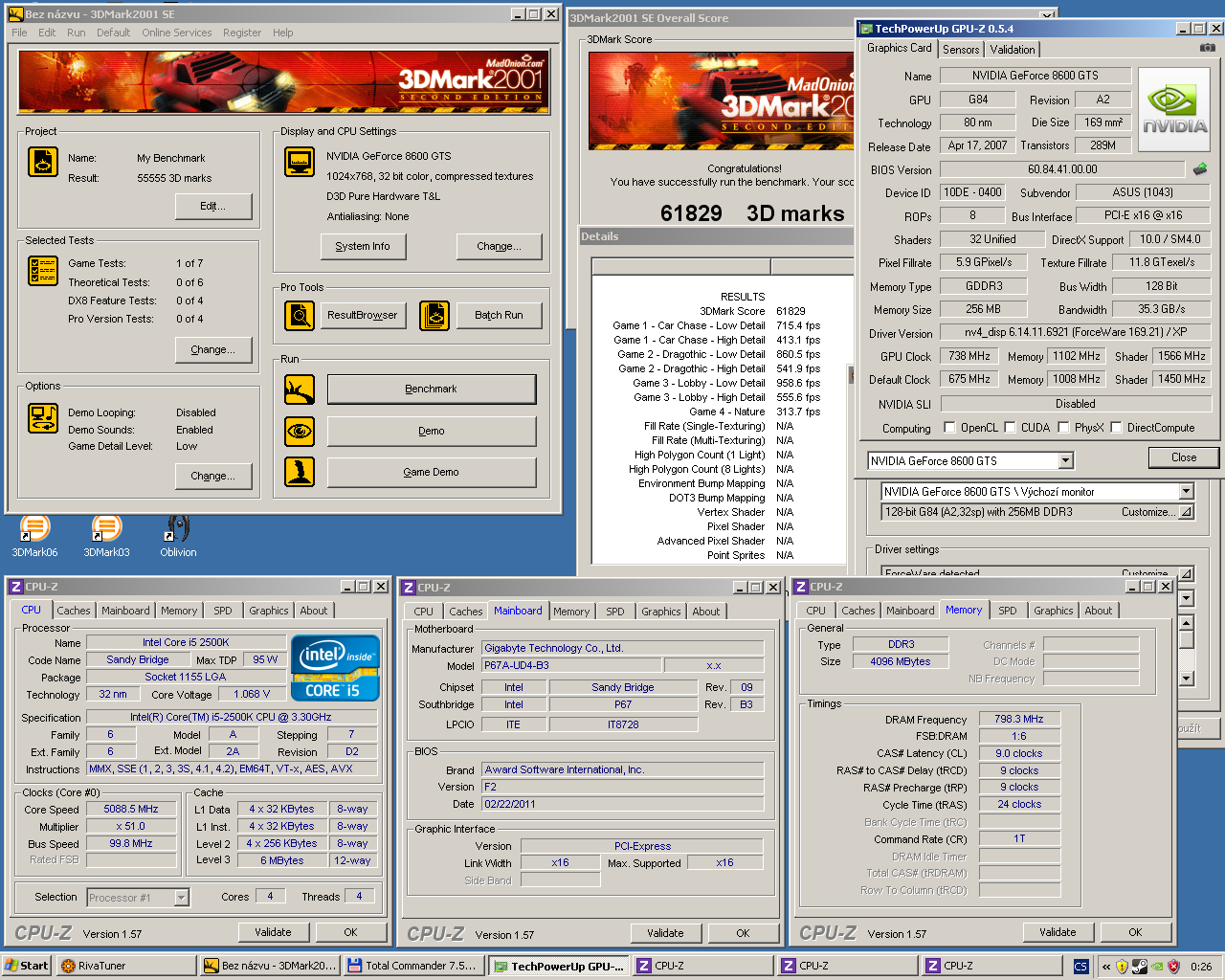Click the System Info button
Viewport: 1225px width, 980px height.
363,247
